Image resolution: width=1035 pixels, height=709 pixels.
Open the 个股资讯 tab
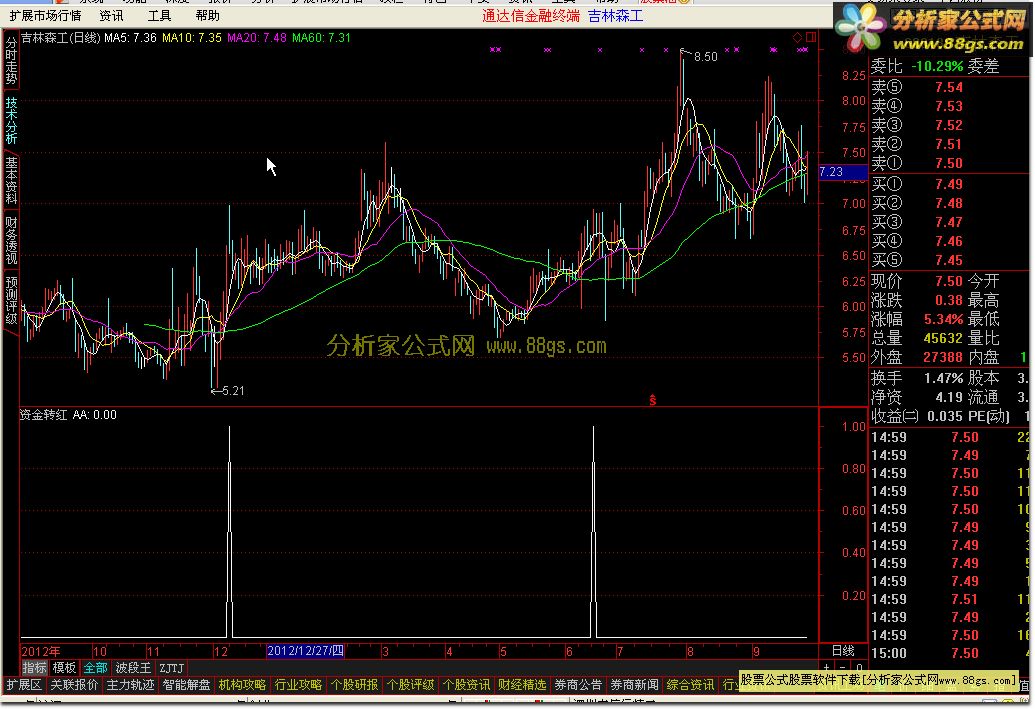tap(467, 685)
